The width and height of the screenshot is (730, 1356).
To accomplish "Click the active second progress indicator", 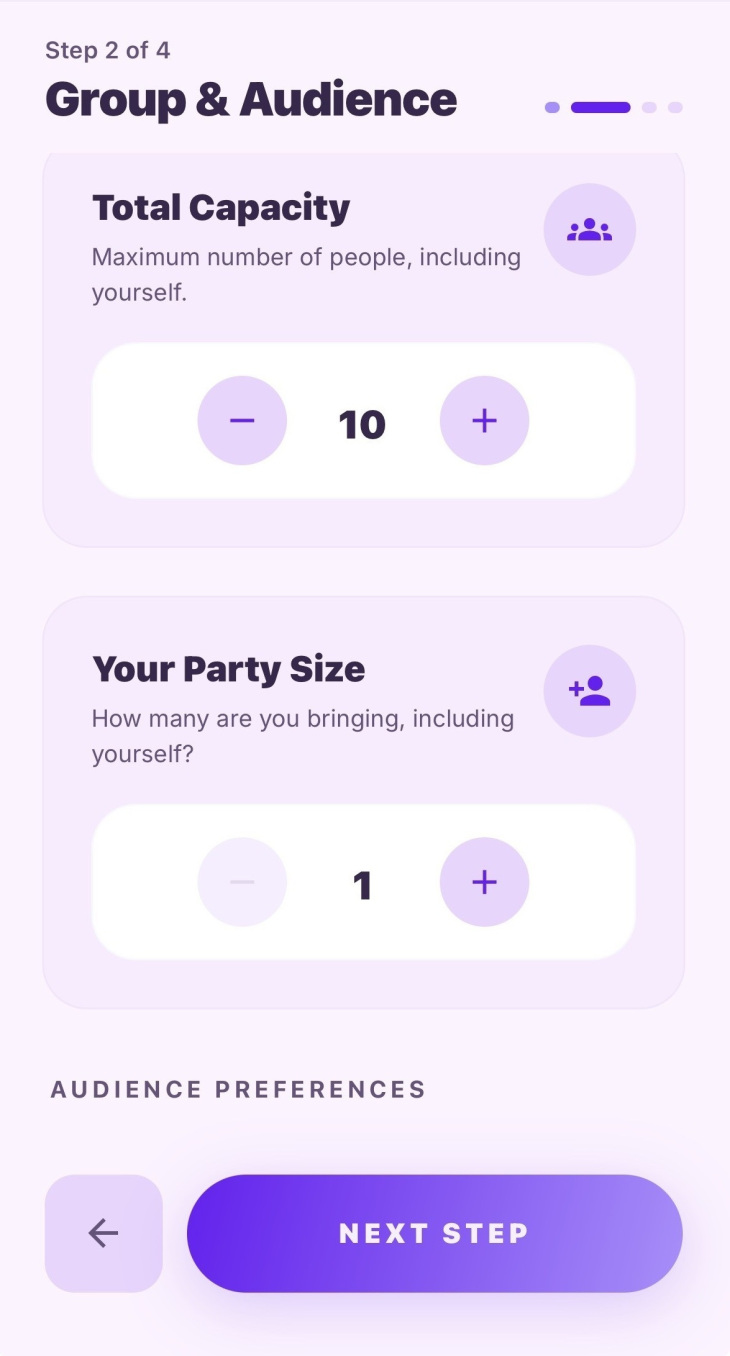I will 600,108.
